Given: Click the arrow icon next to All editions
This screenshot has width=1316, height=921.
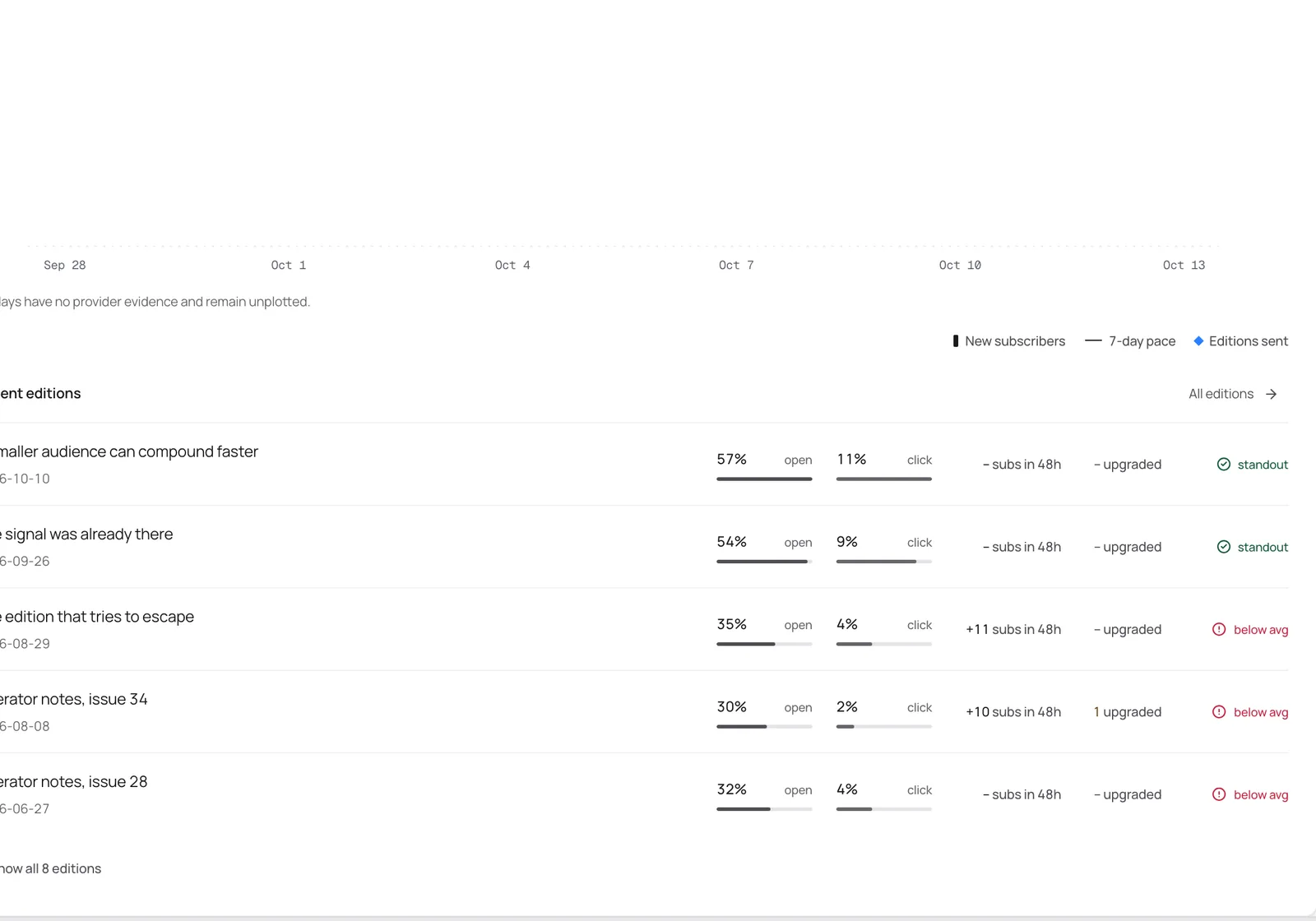Looking at the screenshot, I should (x=1271, y=394).
